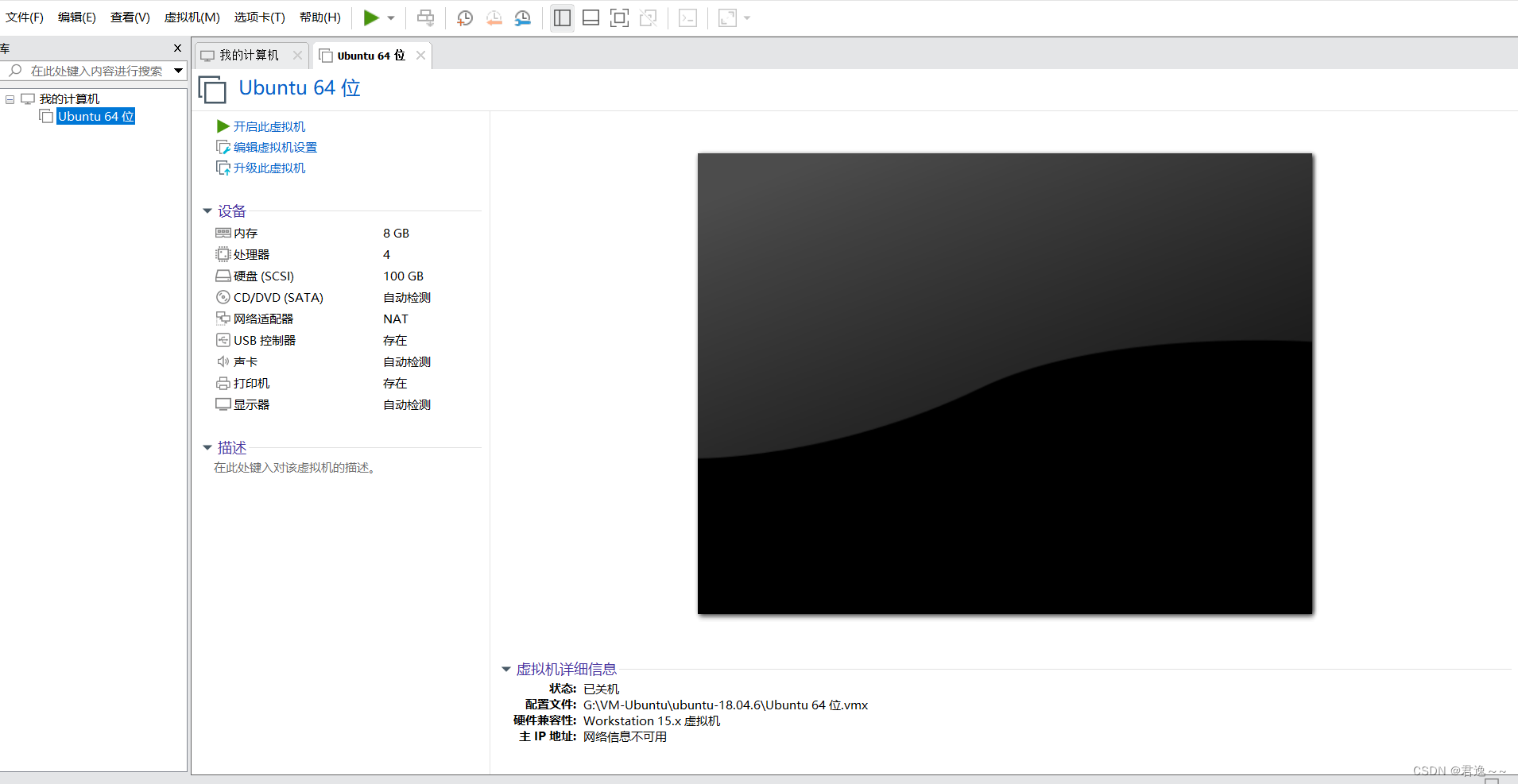The width and height of the screenshot is (1518, 784).
Task: Click the CD/DVD (SATA) label
Action: (x=278, y=298)
